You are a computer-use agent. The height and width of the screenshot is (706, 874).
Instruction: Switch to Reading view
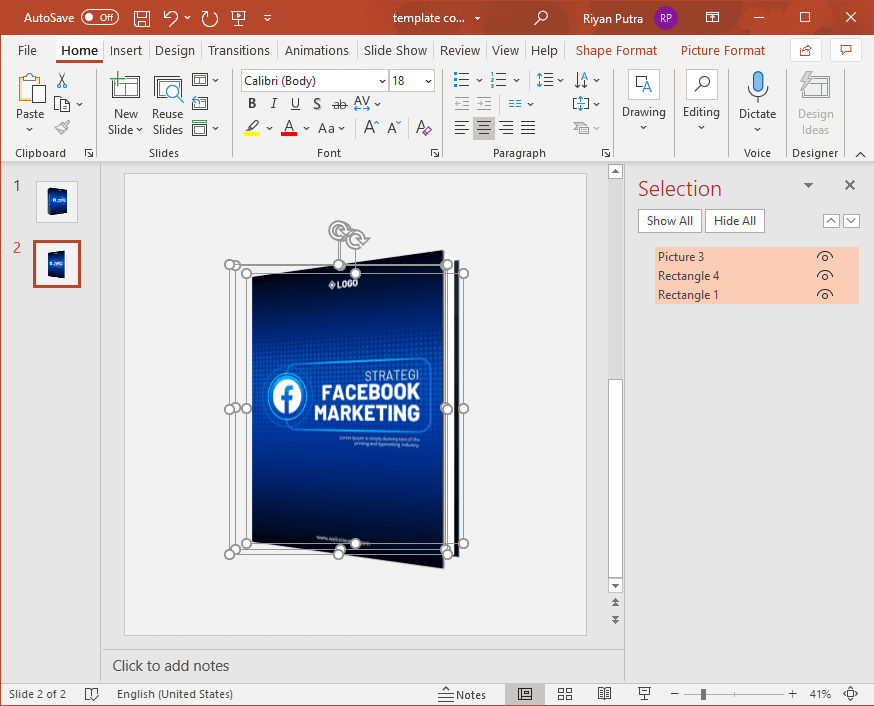click(604, 694)
